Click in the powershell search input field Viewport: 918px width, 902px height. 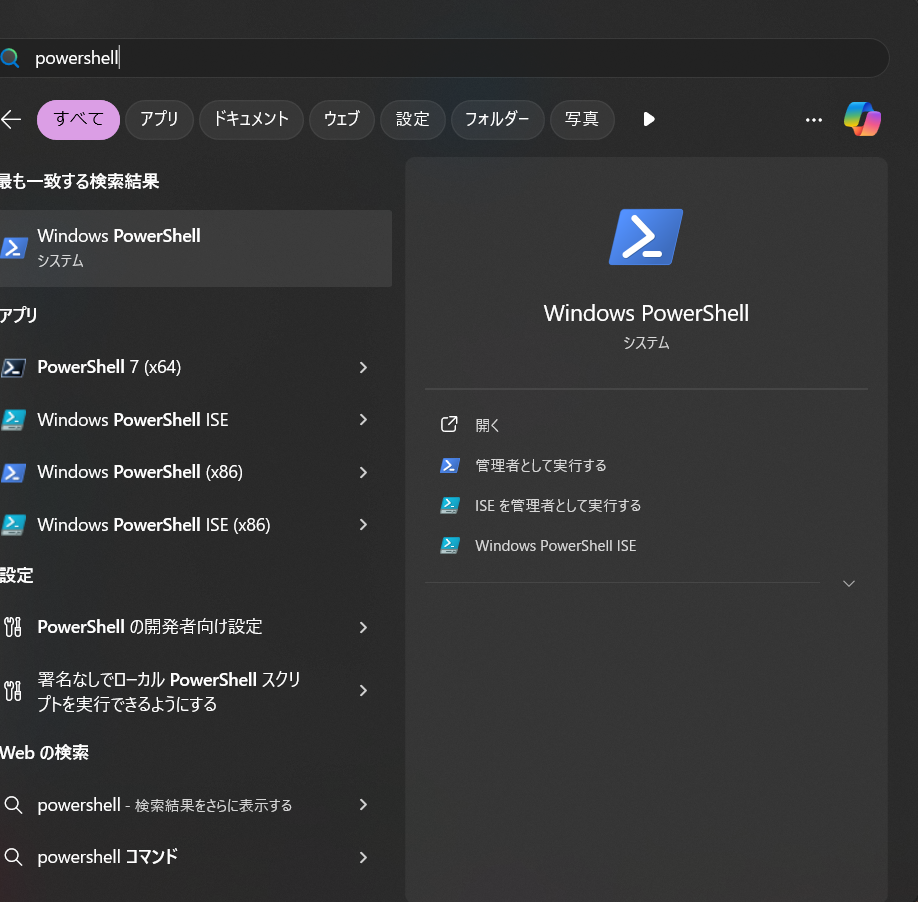pyautogui.click(x=445, y=58)
